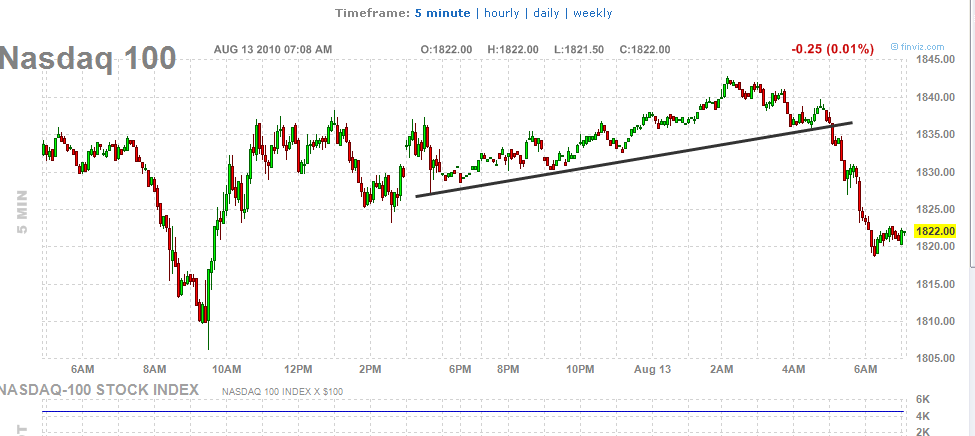The image size is (975, 436).
Task: Click the yellow 1822.00 current price label
Action: pos(936,231)
